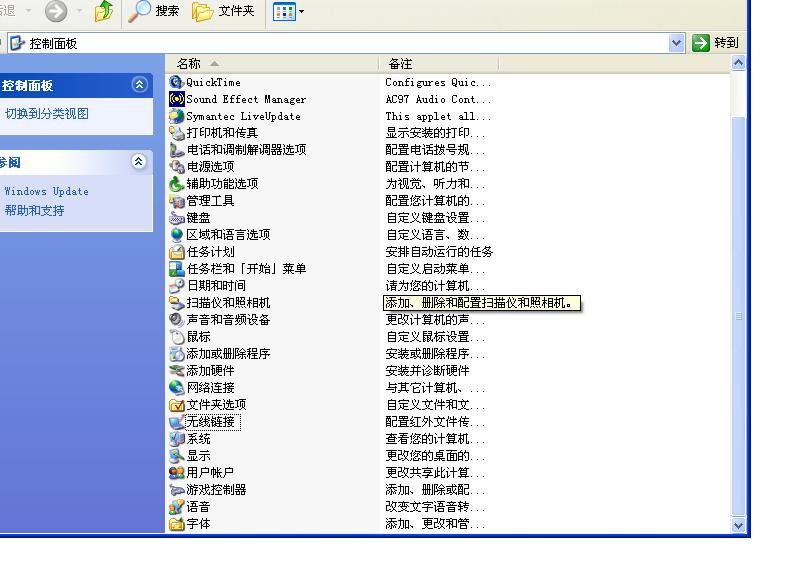Click the scrollbar up arrow

coord(738,63)
